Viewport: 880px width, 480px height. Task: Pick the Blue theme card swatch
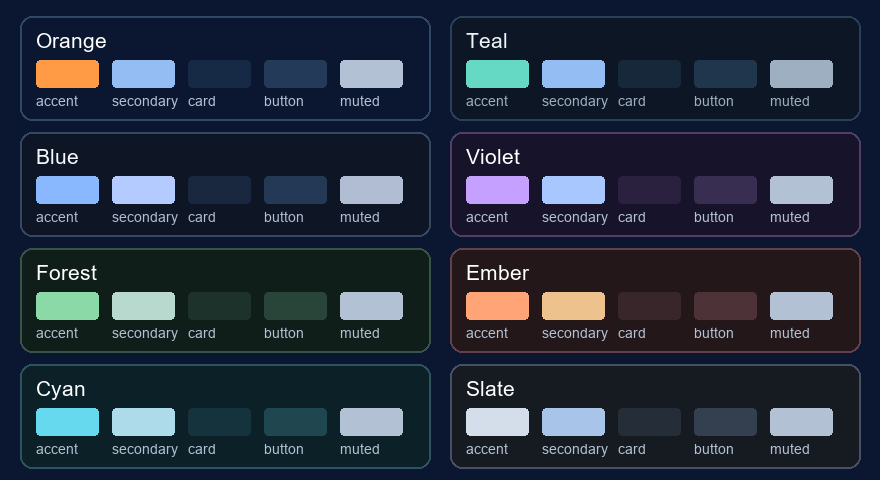coord(219,190)
